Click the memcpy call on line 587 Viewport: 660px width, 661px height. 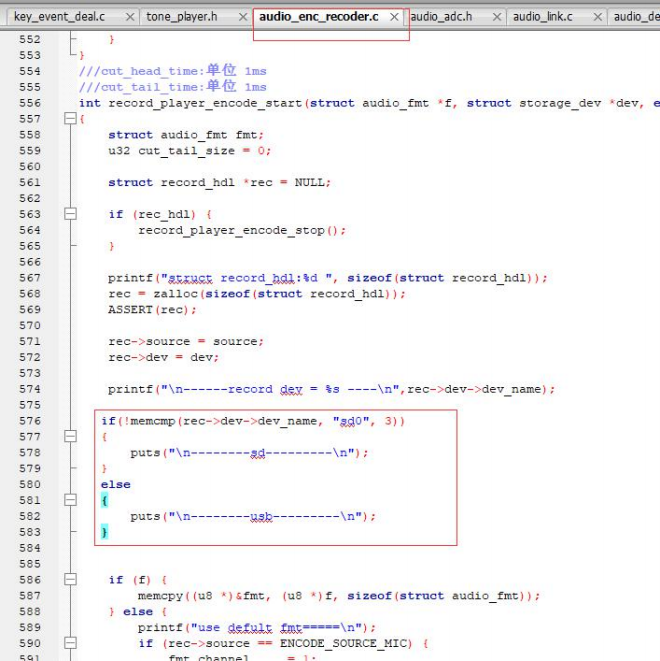pos(339,596)
